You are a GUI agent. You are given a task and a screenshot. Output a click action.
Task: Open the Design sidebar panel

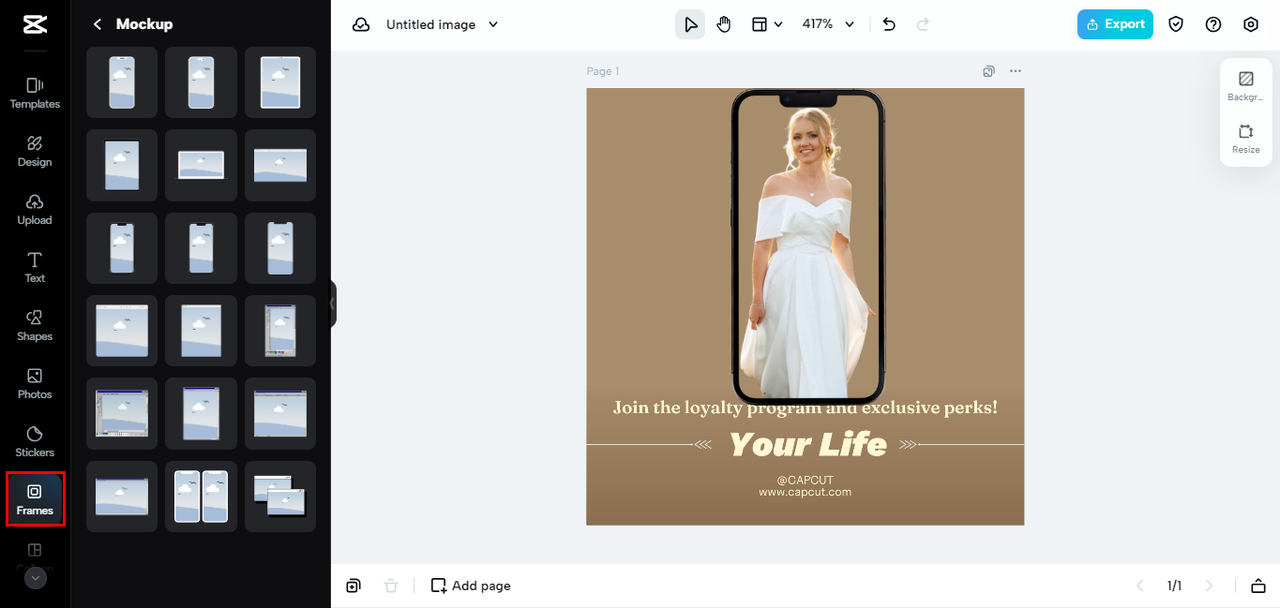35,151
